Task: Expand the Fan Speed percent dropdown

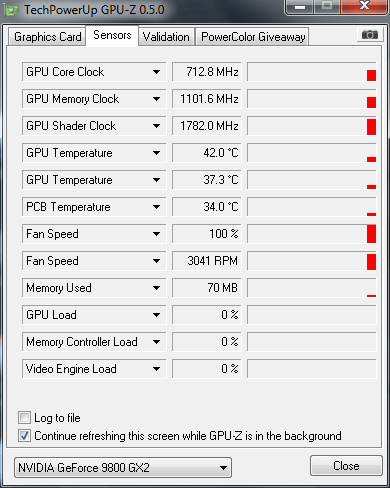Action: click(156, 234)
